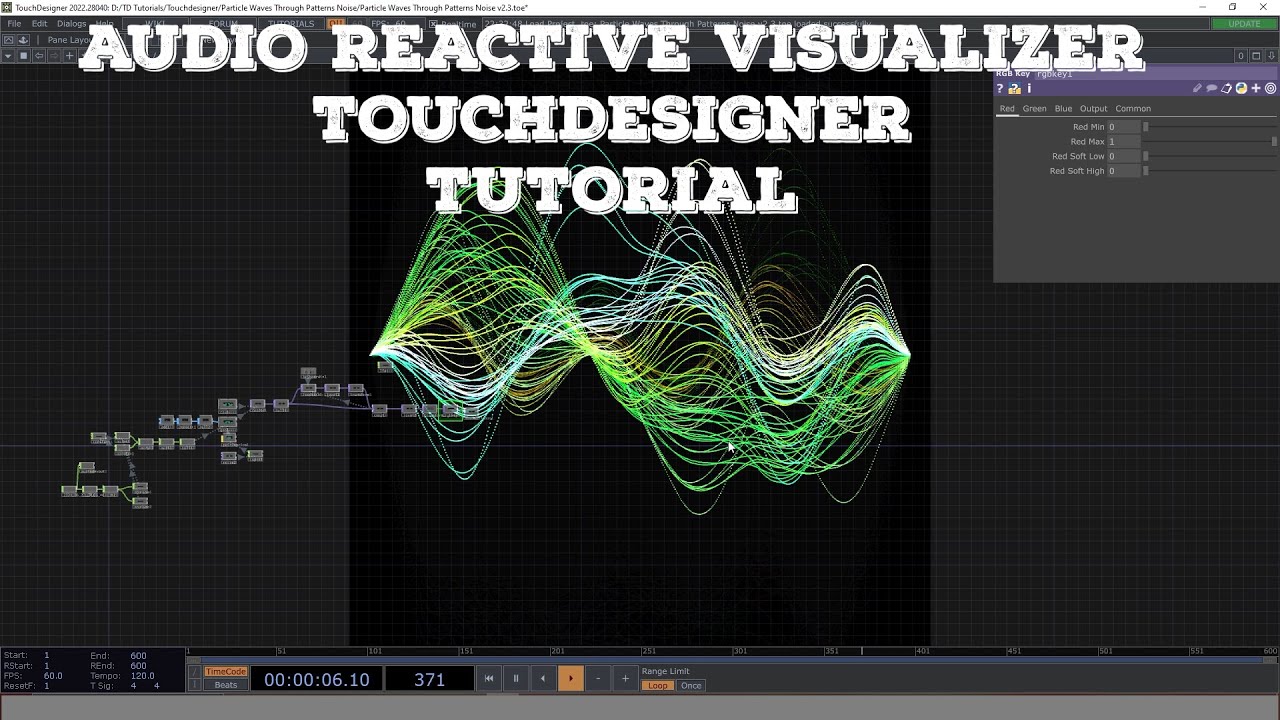
Task: Switch to the Common tab
Action: click(x=1133, y=108)
